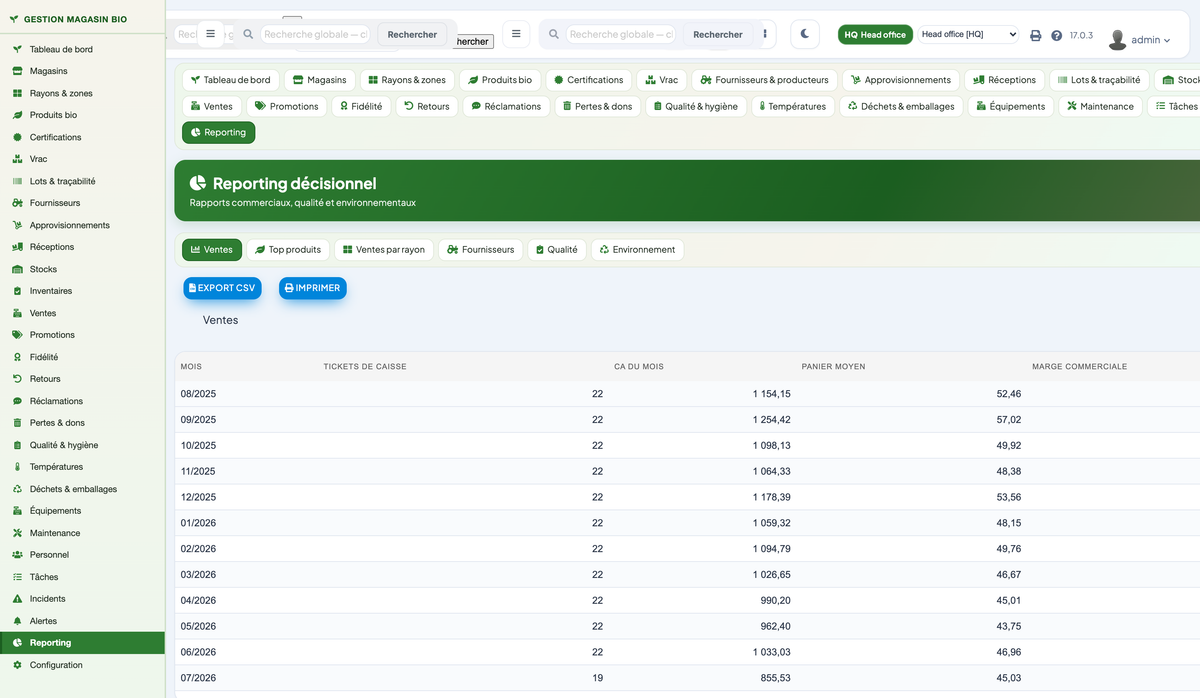Open Vrac in the left sidebar
The height and width of the screenshot is (698, 1200).
pos(82,159)
